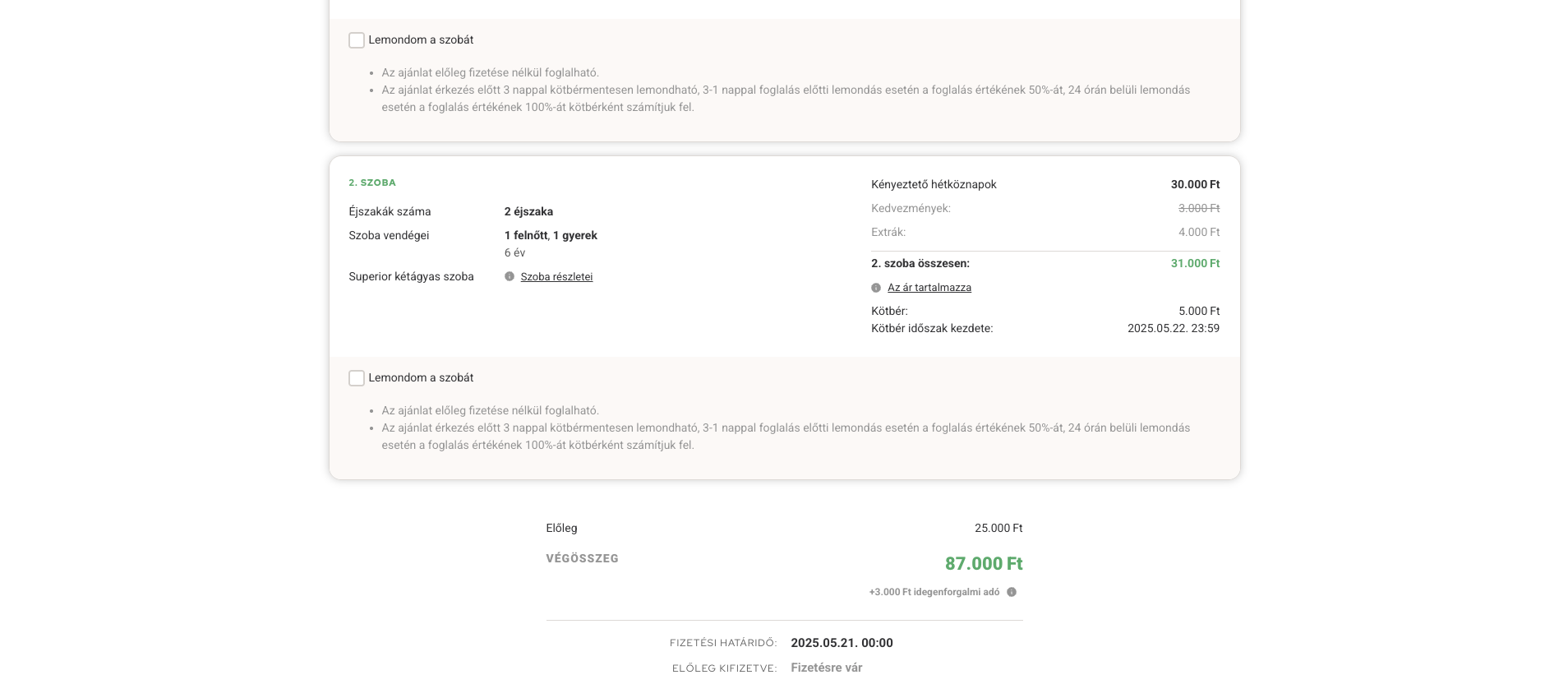This screenshot has height=698, width=1568.
Task: Click the Lemondom a szobát label in 2. szoba
Action: coord(421,378)
